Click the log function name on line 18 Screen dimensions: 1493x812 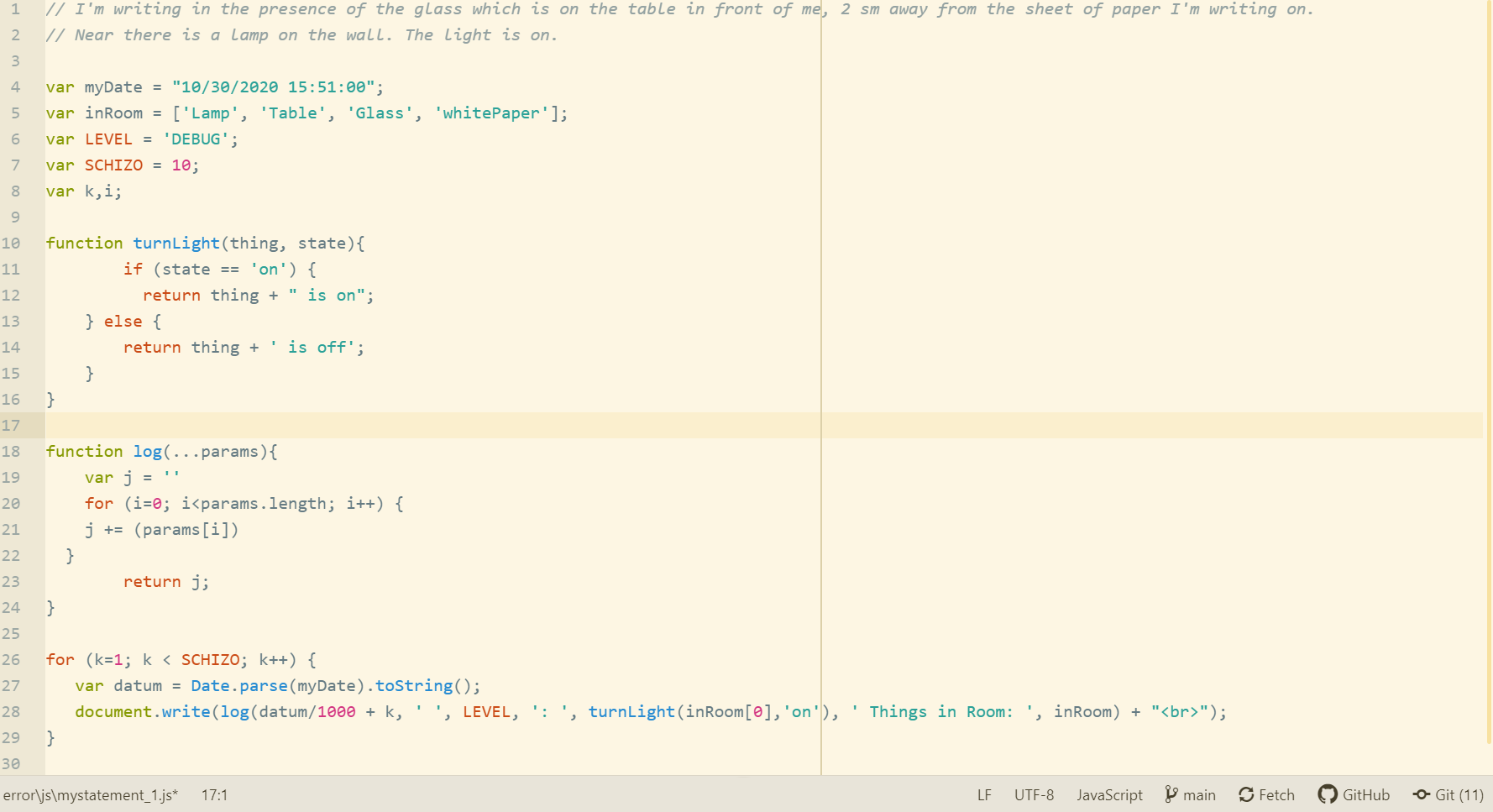coord(147,451)
